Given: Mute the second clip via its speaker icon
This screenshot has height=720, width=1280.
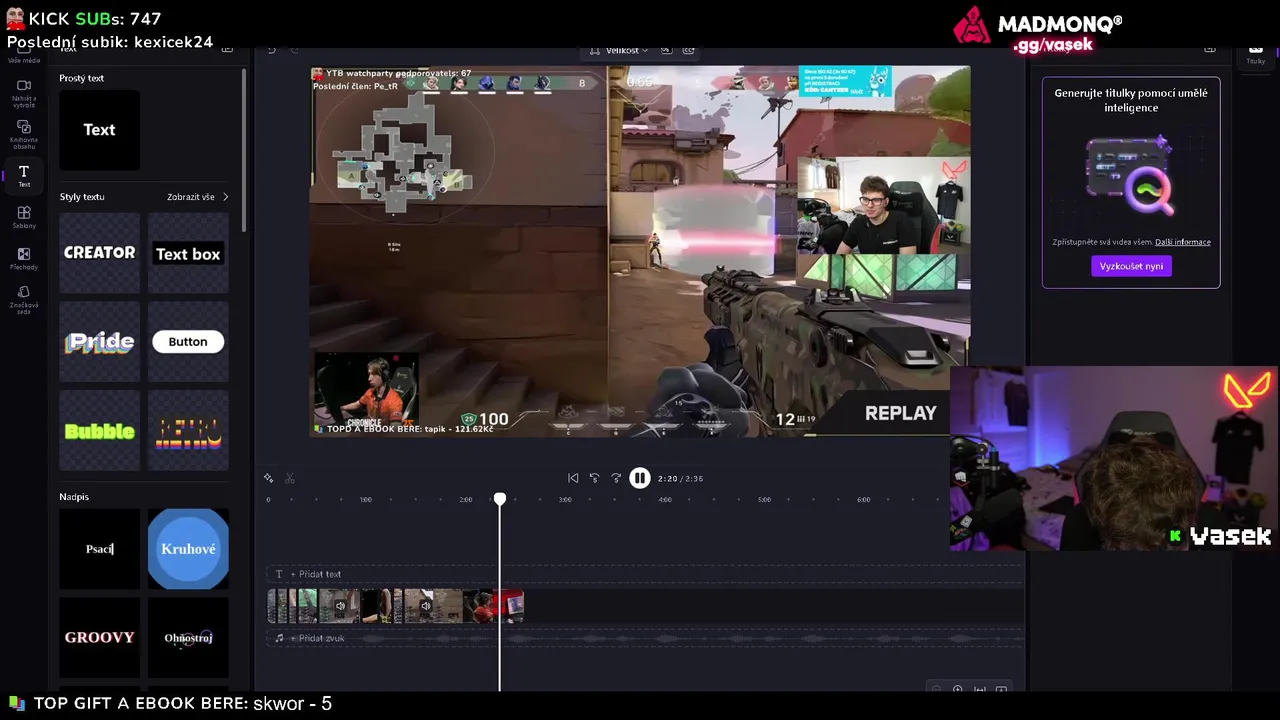Looking at the screenshot, I should [x=426, y=606].
